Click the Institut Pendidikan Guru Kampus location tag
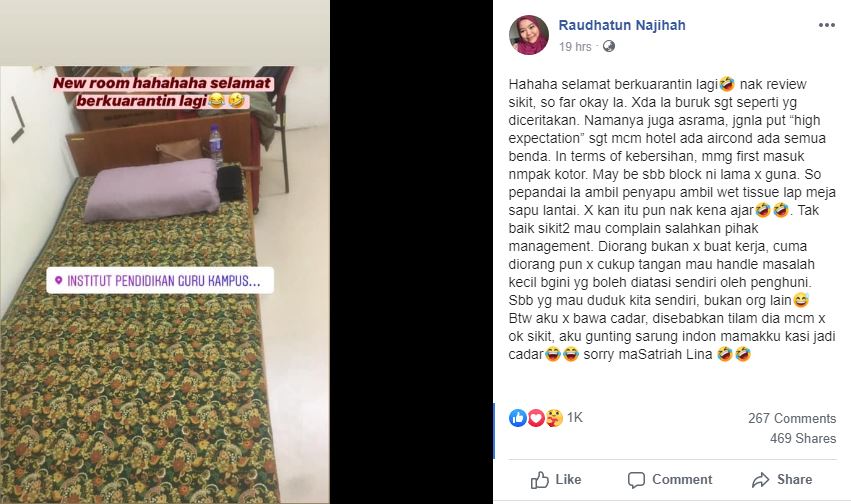Image resolution: width=851 pixels, height=504 pixels. pyautogui.click(x=160, y=280)
